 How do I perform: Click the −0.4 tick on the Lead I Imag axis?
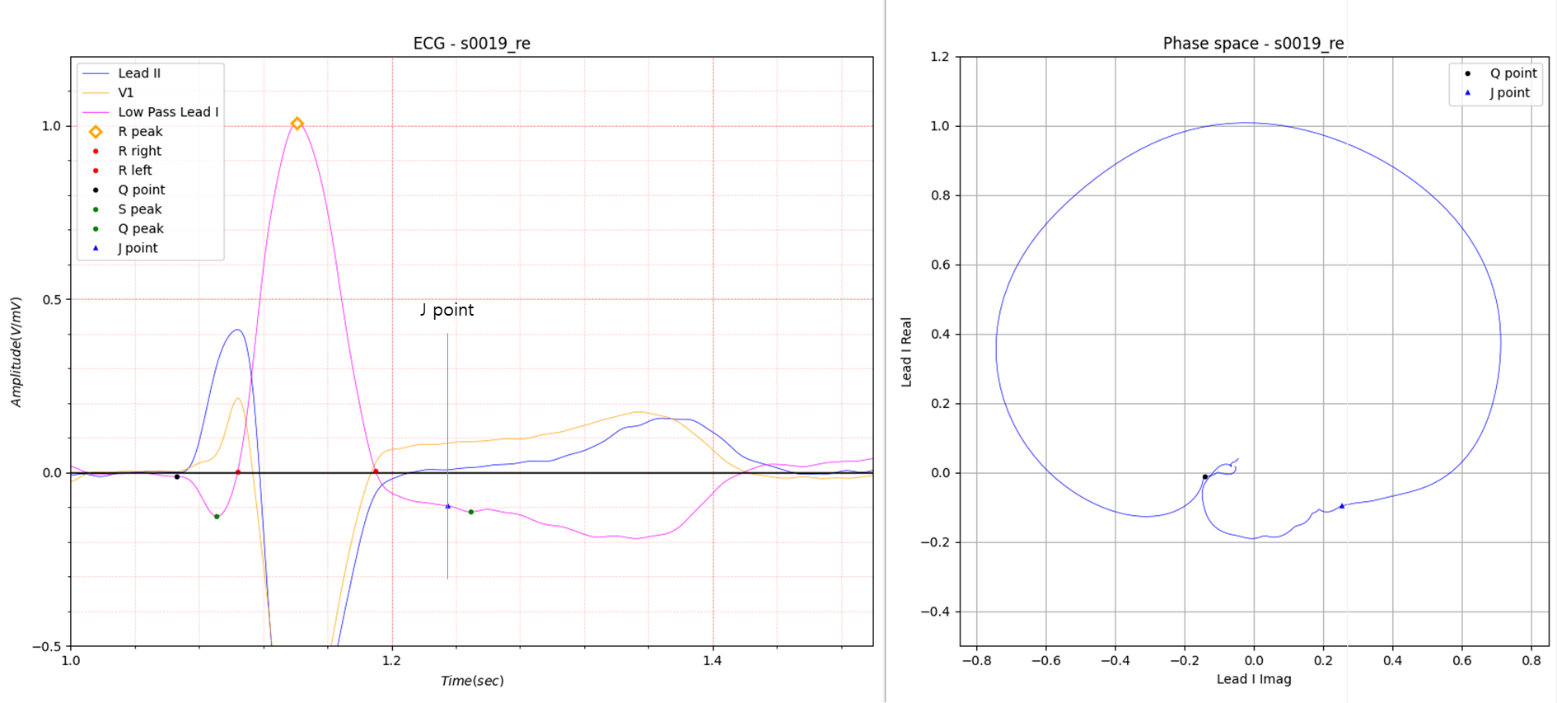tap(1115, 661)
